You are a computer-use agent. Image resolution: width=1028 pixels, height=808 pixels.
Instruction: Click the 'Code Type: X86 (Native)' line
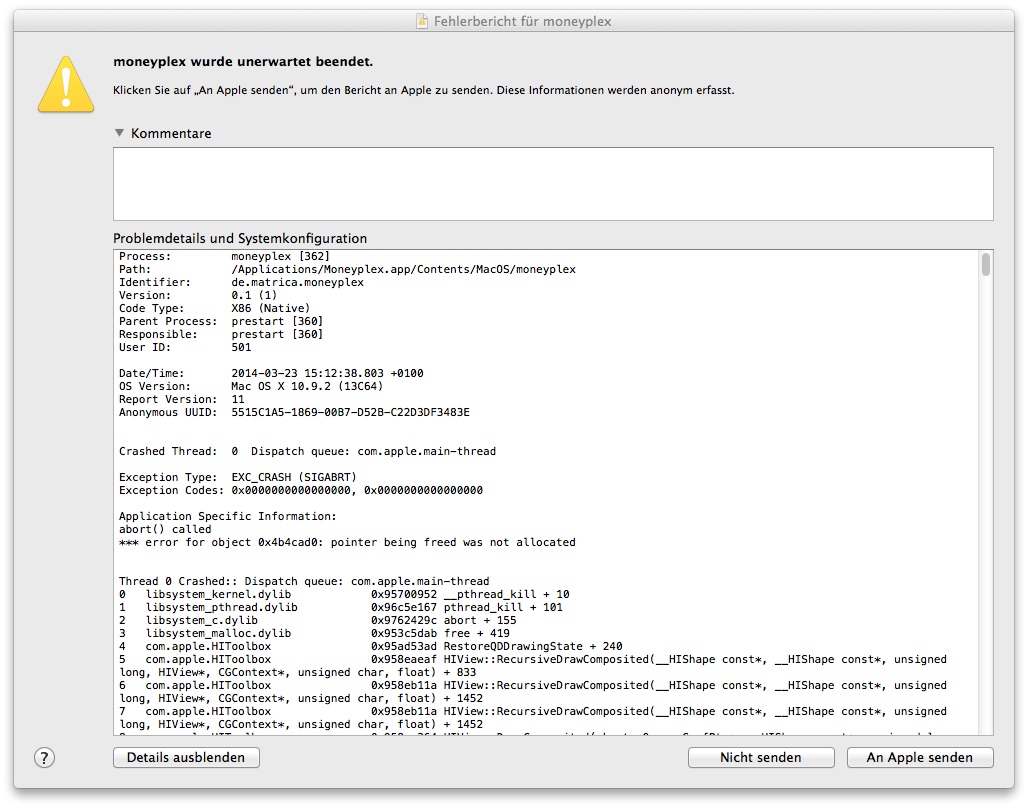pos(214,308)
